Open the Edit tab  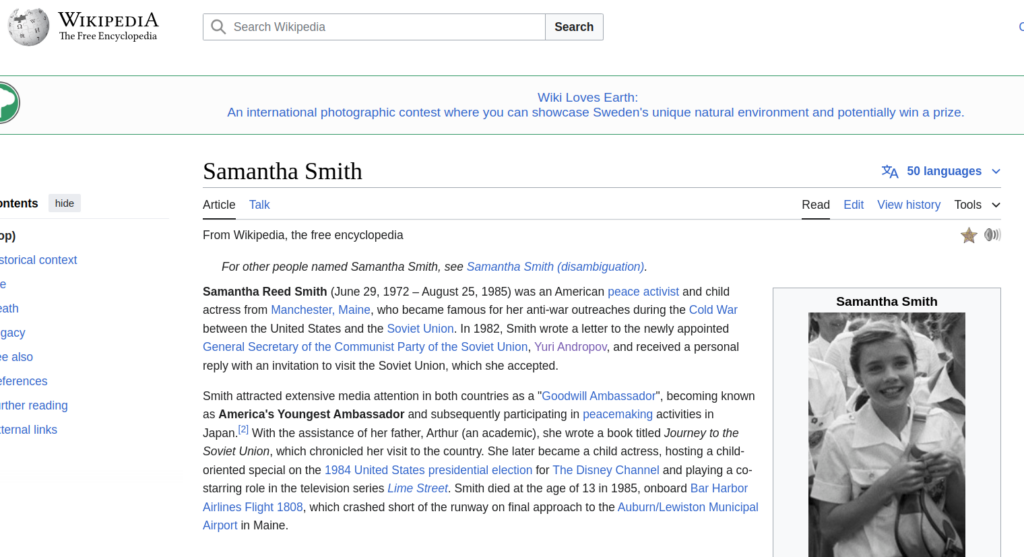point(853,205)
